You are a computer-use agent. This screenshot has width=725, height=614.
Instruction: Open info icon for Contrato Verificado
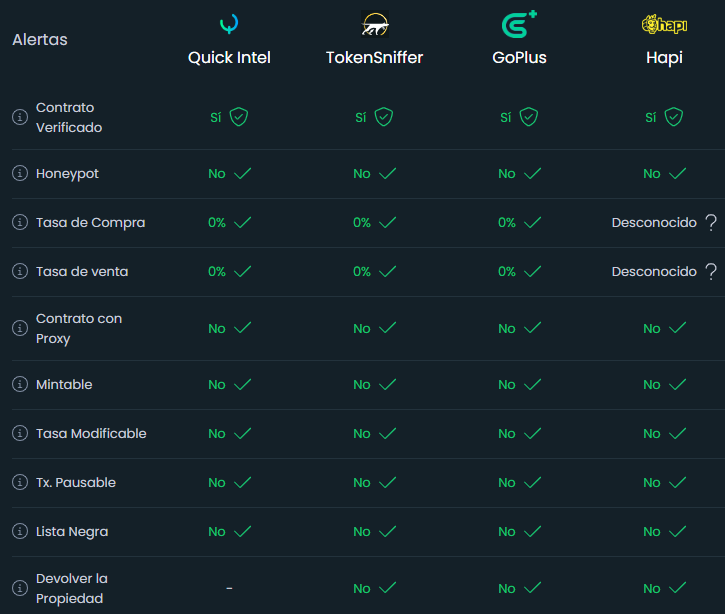[20, 117]
